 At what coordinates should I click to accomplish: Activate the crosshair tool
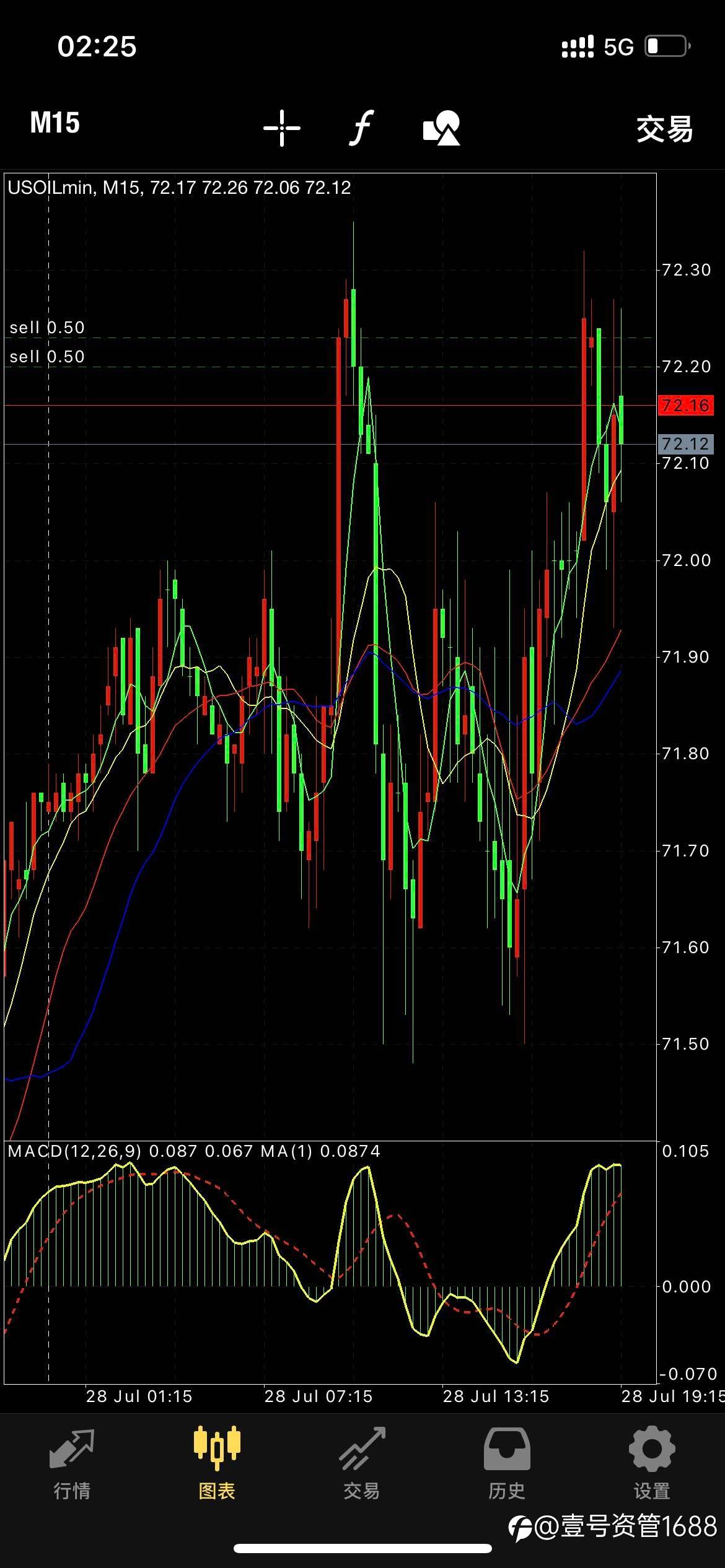(x=282, y=128)
